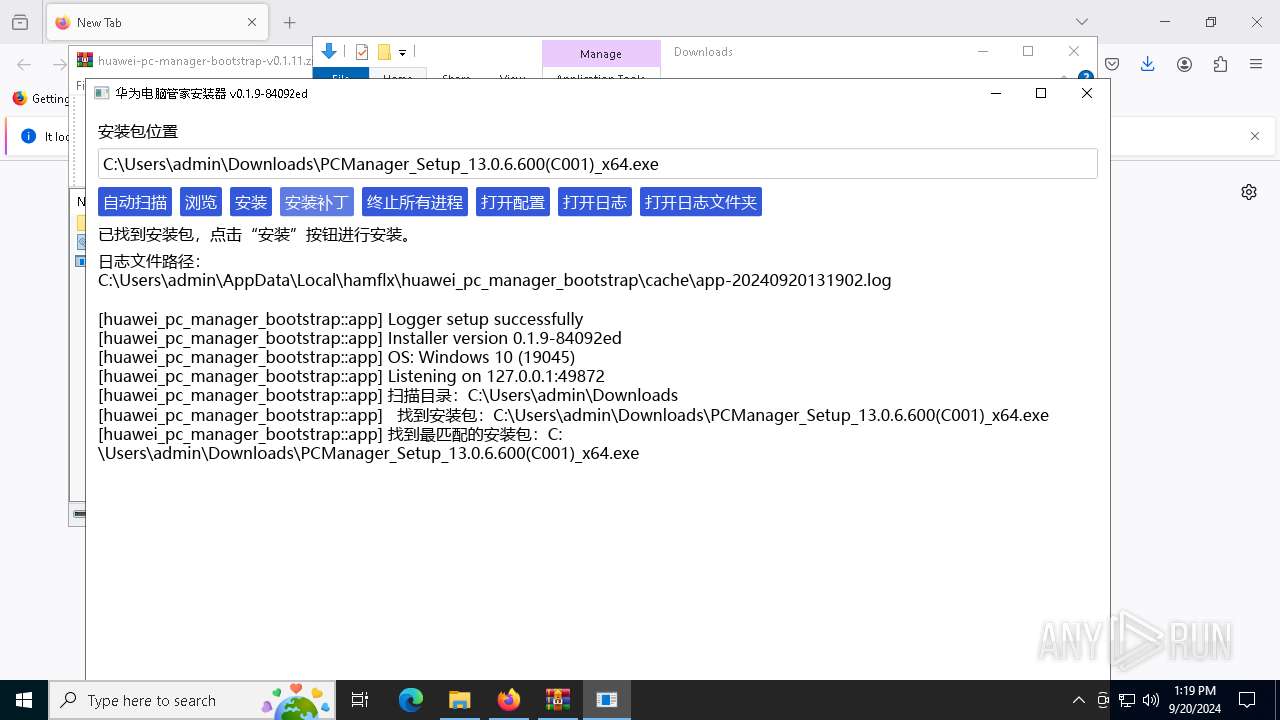
Task: Dismiss the Firefox notification bar
Action: click(1255, 136)
